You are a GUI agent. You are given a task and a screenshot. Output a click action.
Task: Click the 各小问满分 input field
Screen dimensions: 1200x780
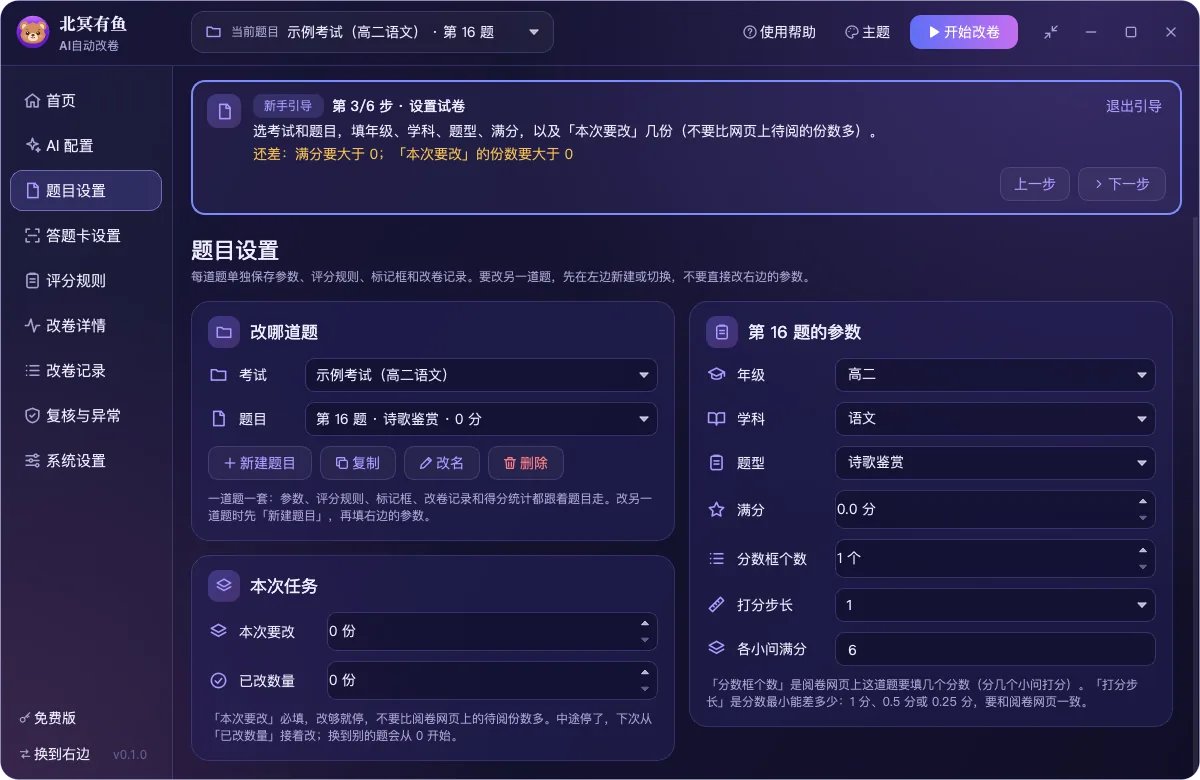(x=995, y=649)
